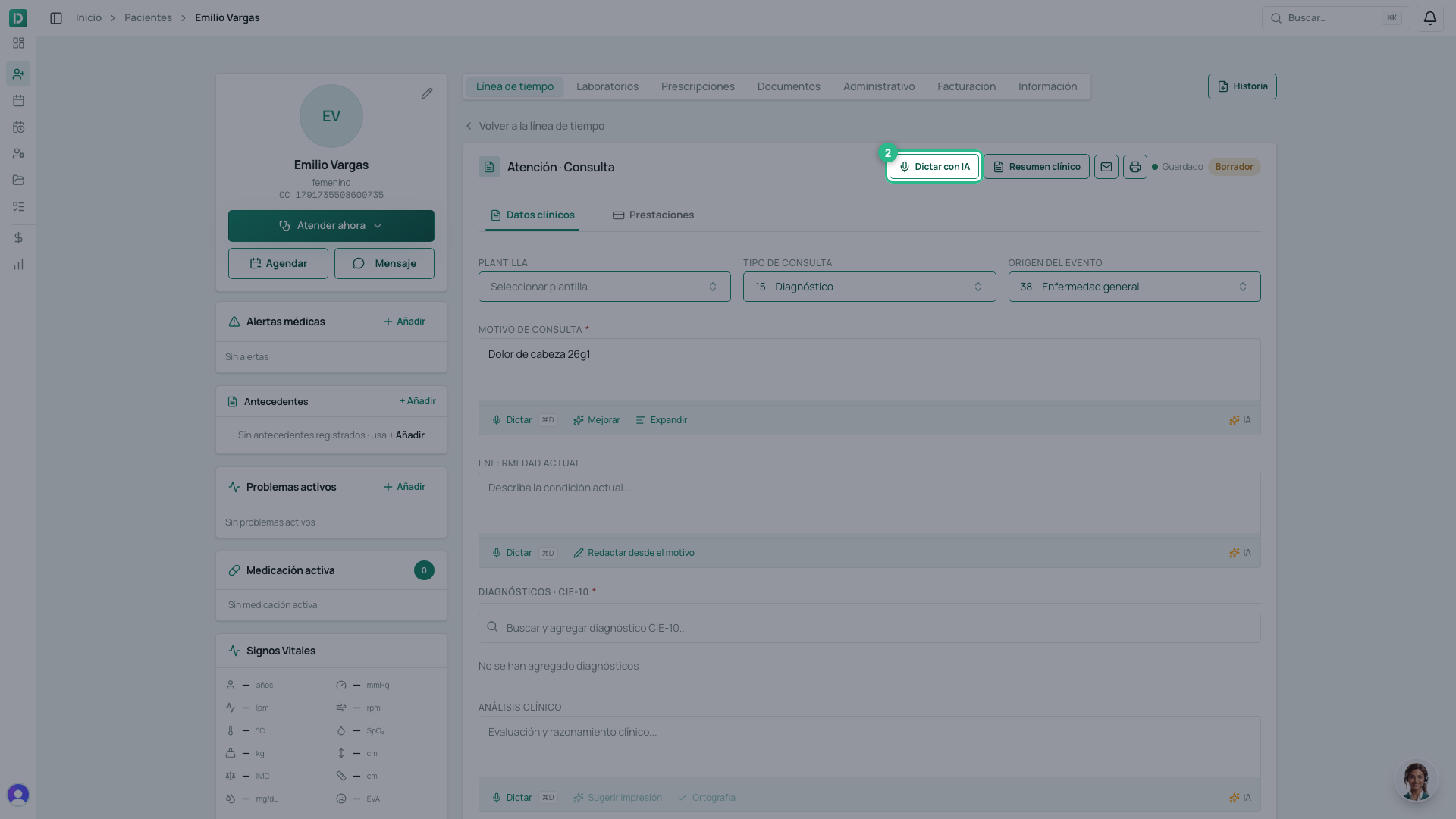
Task: Open the Origen del evento dropdown
Action: 1134,287
